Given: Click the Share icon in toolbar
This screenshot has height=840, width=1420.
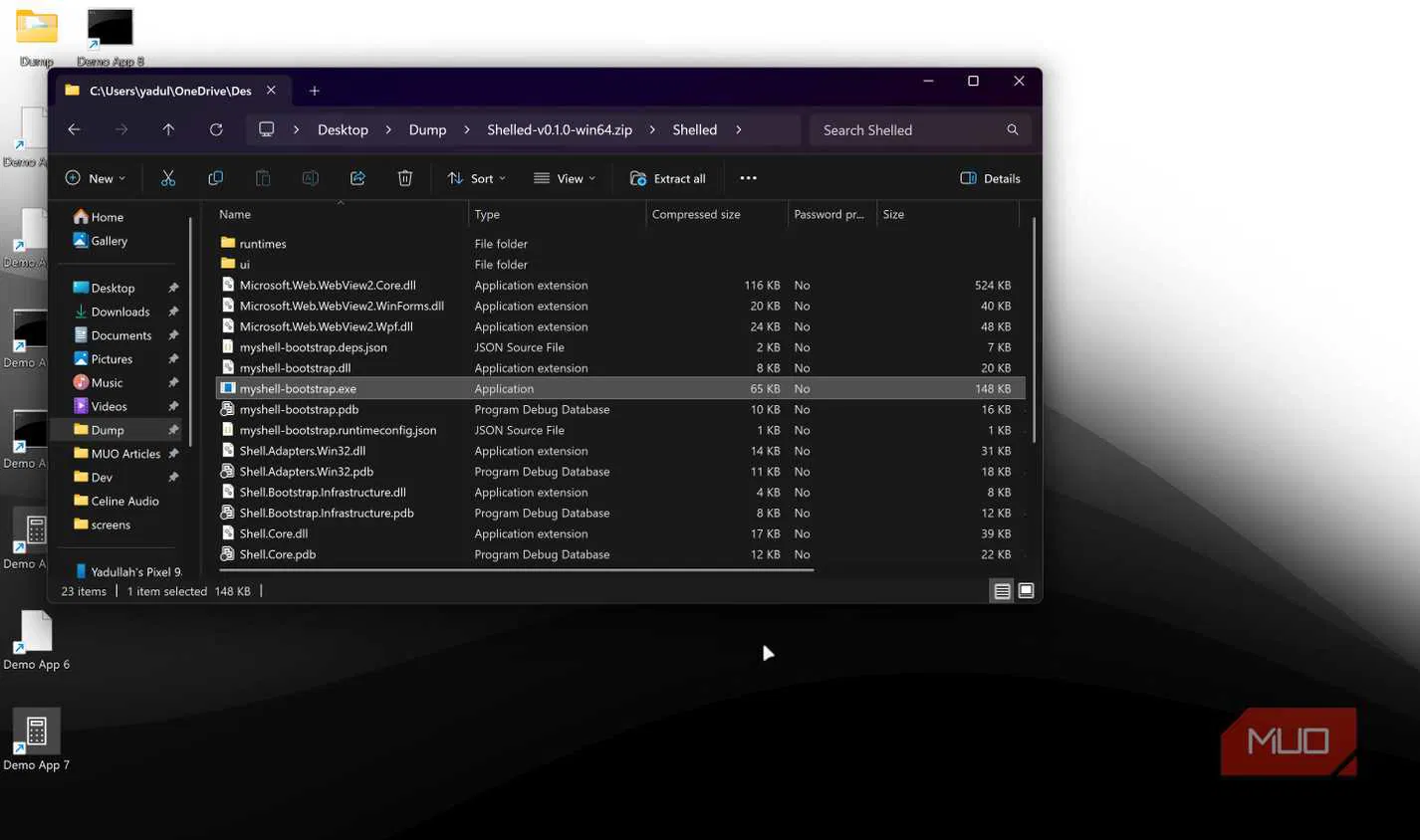Looking at the screenshot, I should coord(357,178).
